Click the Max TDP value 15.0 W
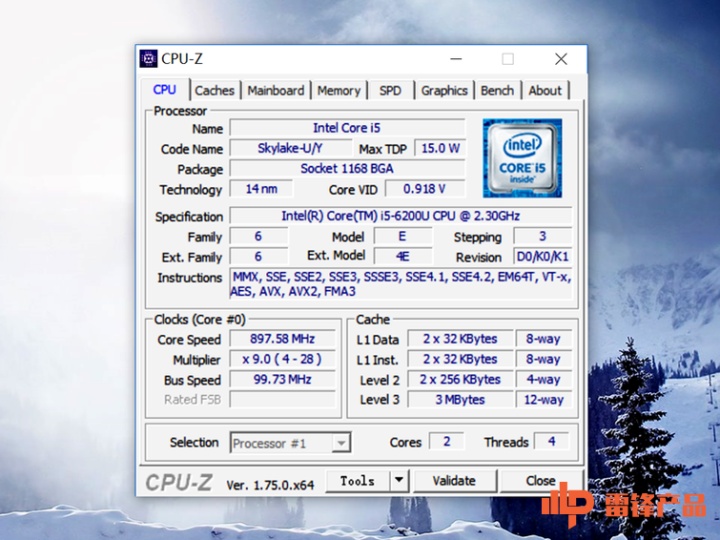 (x=440, y=148)
